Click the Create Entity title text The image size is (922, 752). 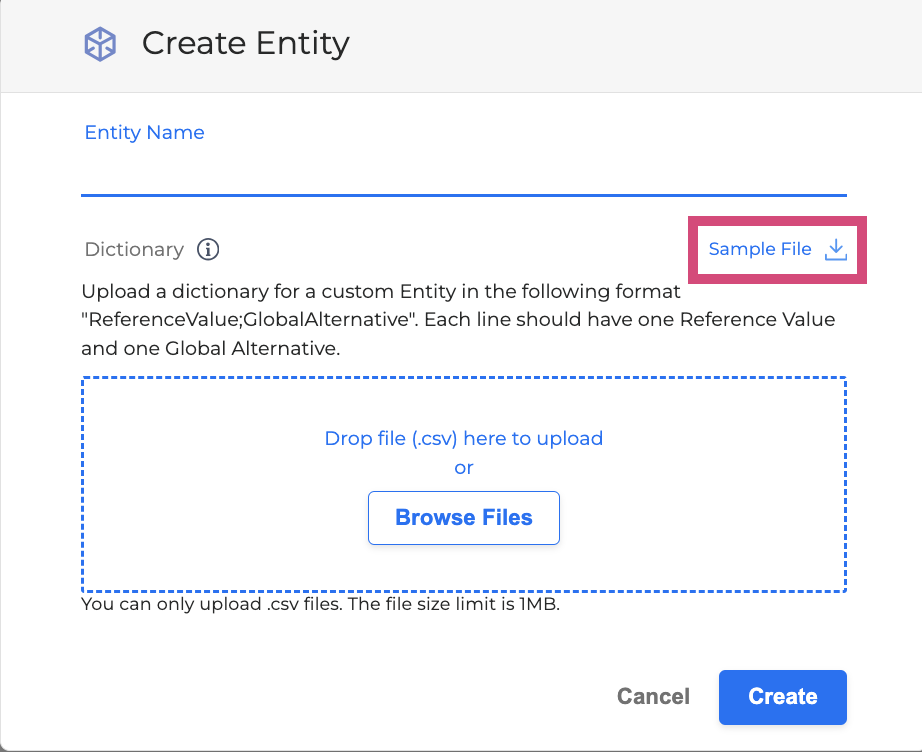click(245, 43)
